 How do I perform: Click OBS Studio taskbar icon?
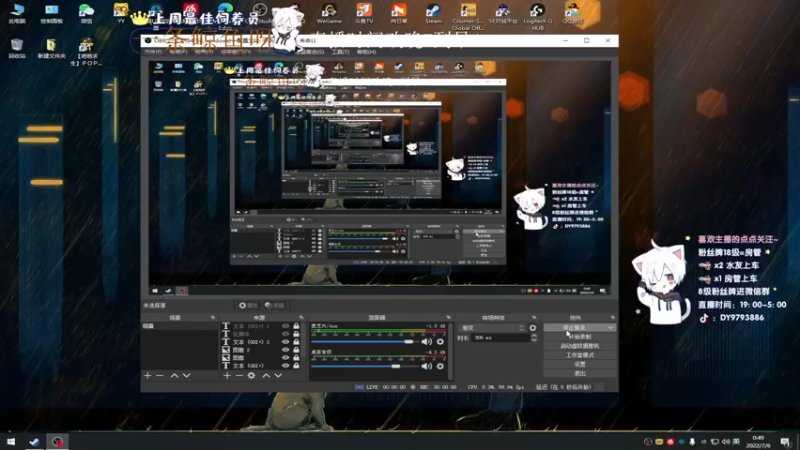pyautogui.click(x=57, y=441)
